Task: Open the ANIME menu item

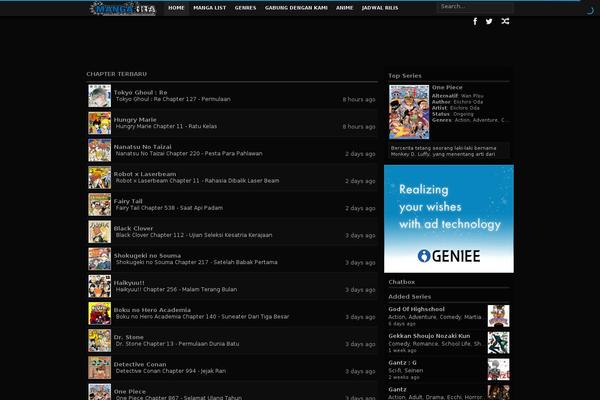Action: [344, 8]
